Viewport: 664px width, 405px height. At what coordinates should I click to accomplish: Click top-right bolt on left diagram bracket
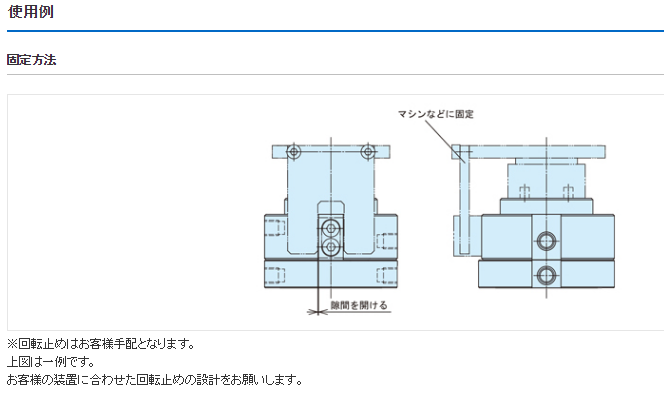(x=368, y=152)
